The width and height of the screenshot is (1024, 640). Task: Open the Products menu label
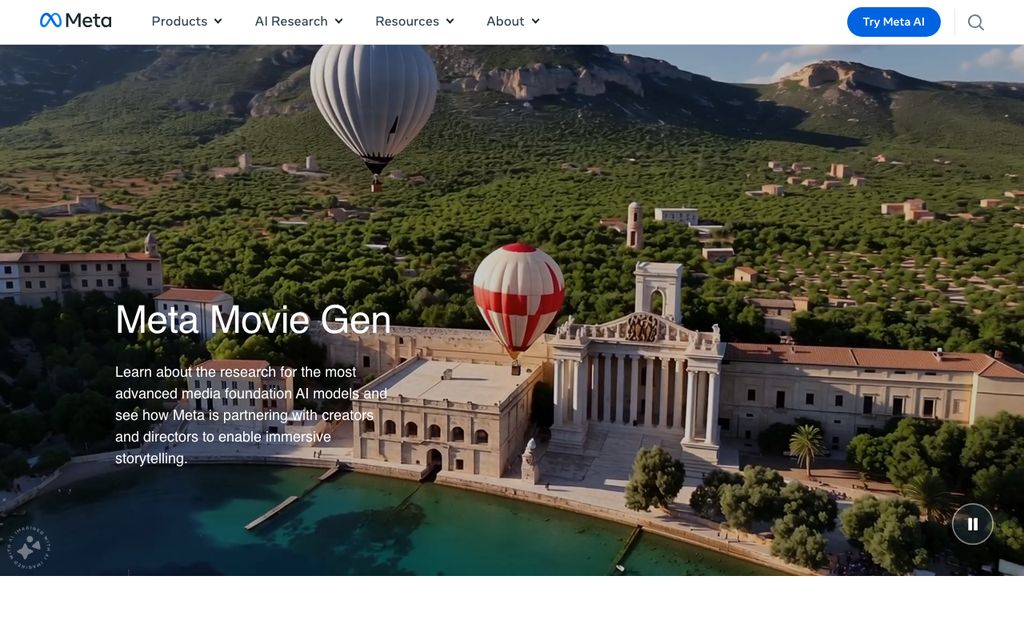pos(179,22)
